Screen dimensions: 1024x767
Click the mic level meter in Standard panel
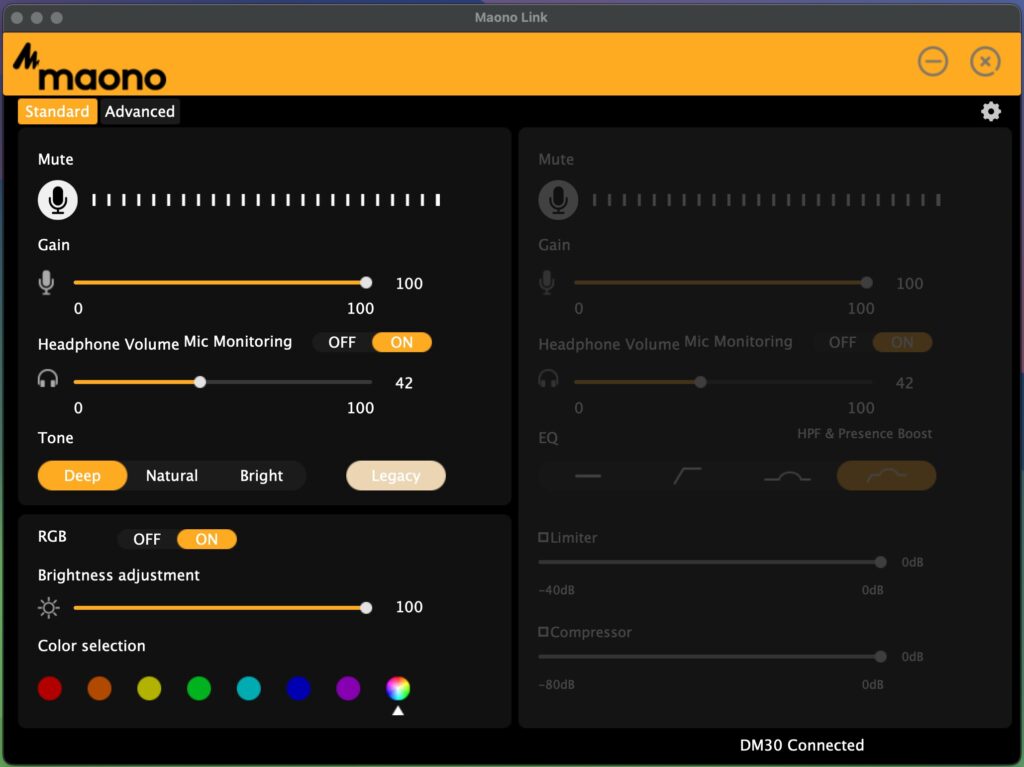pyautogui.click(x=266, y=200)
